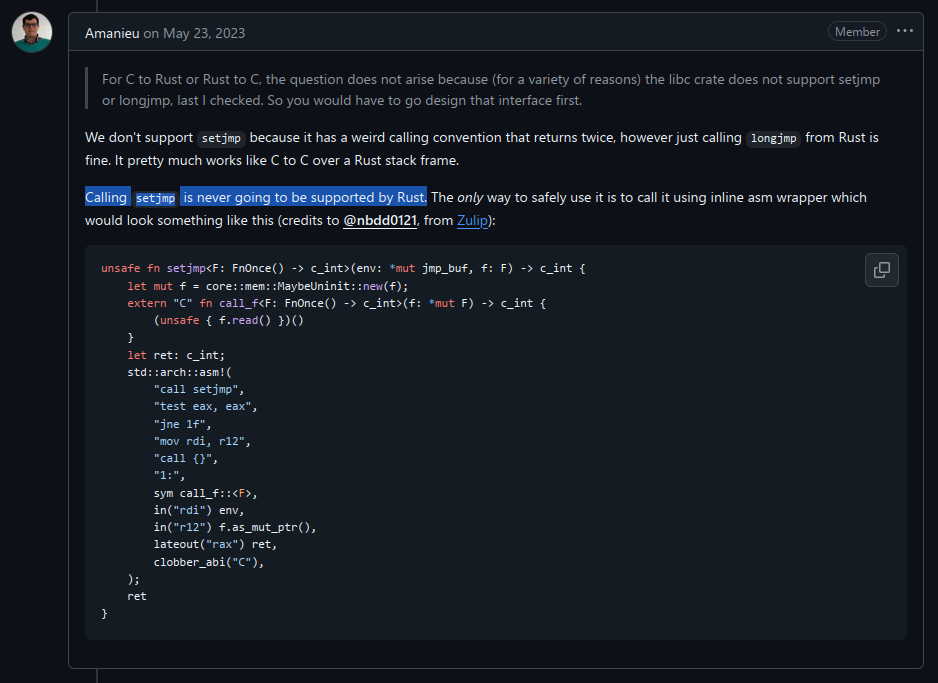The height and width of the screenshot is (683, 938).
Task: Click code line 'clobber_abi("C"),'
Action: tap(209, 562)
